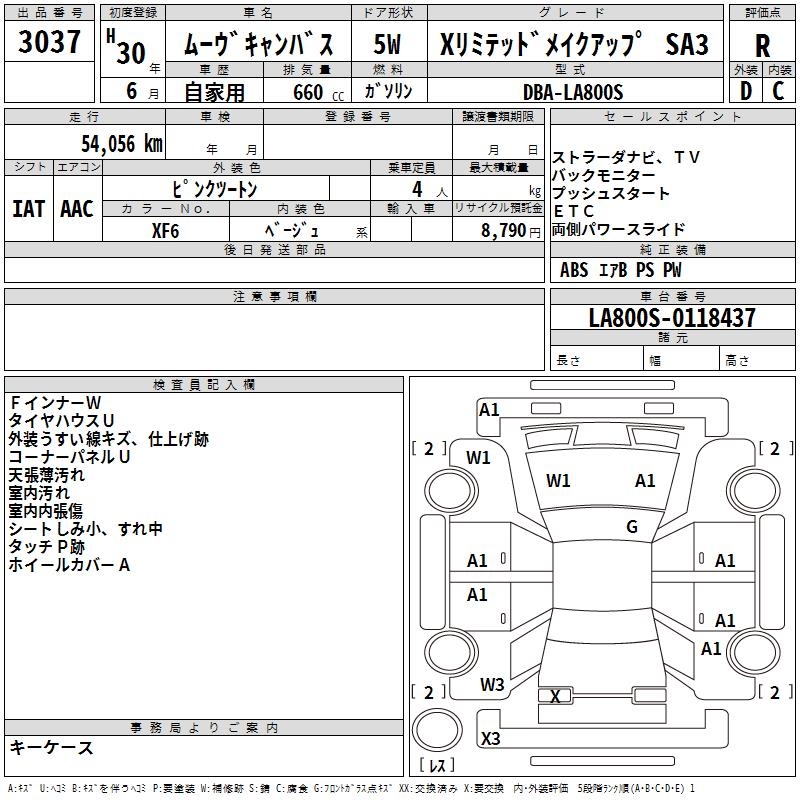Click the セールスポイント section header
Image resolution: width=800 pixels, height=800 pixels.
[x=672, y=117]
